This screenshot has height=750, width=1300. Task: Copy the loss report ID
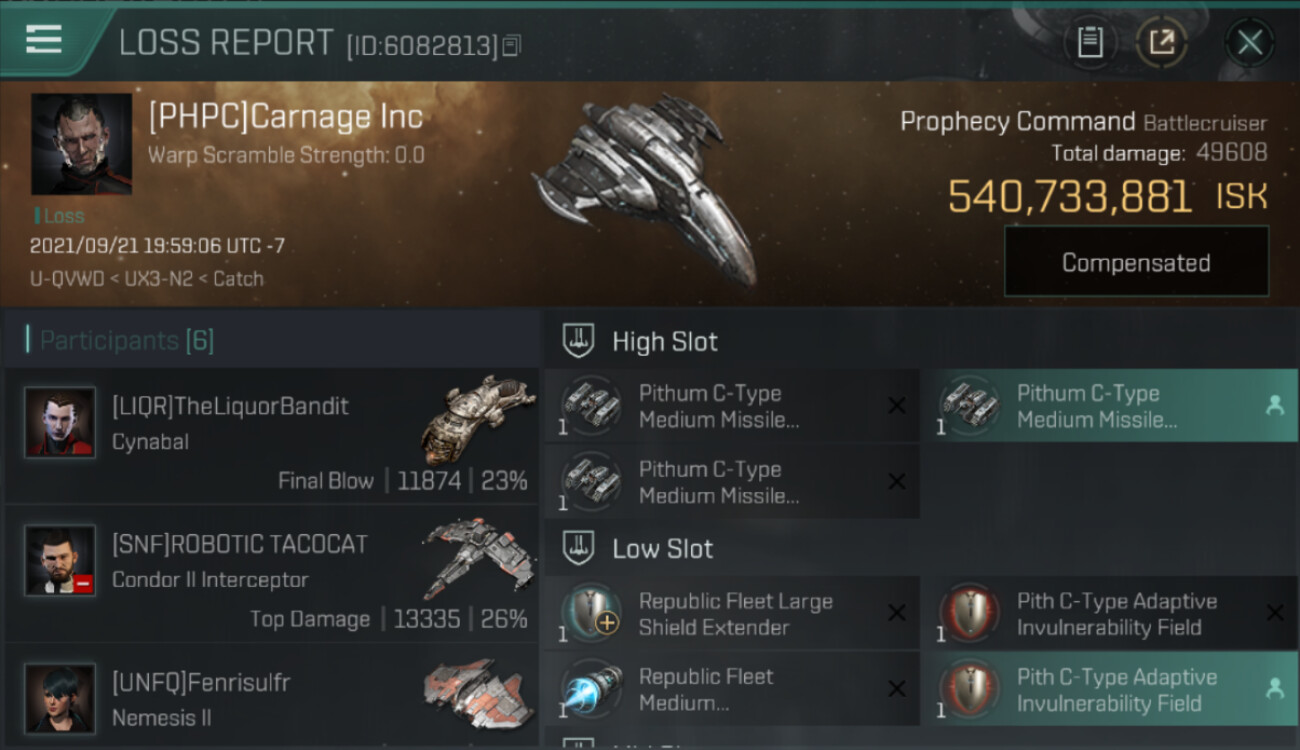[512, 46]
